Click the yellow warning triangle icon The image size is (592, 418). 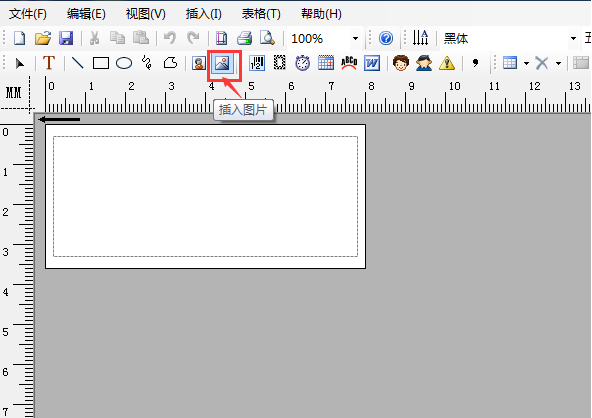(447, 63)
